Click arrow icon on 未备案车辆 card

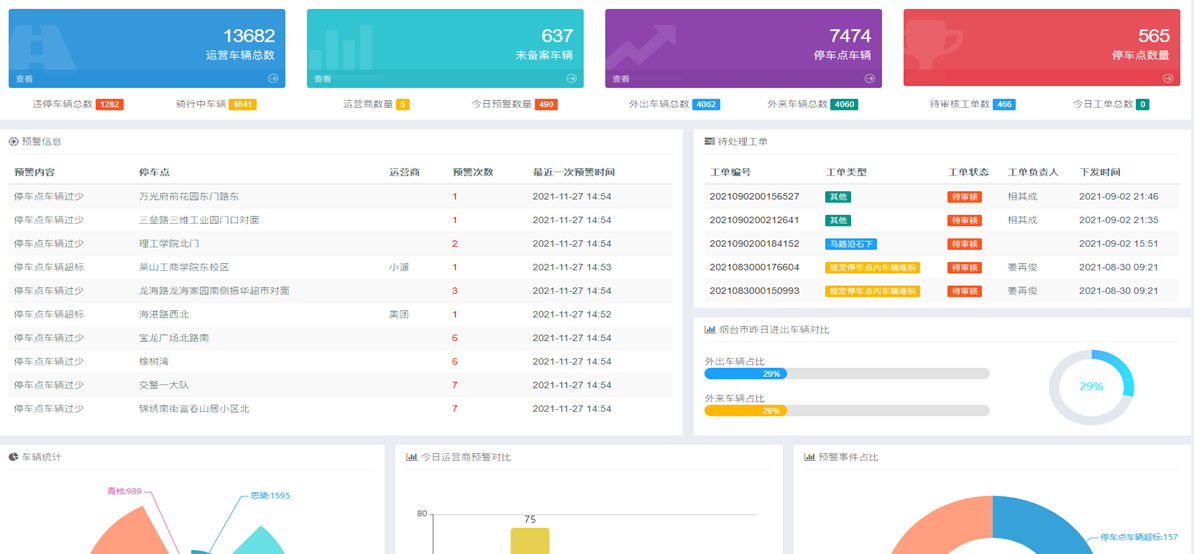pos(571,78)
